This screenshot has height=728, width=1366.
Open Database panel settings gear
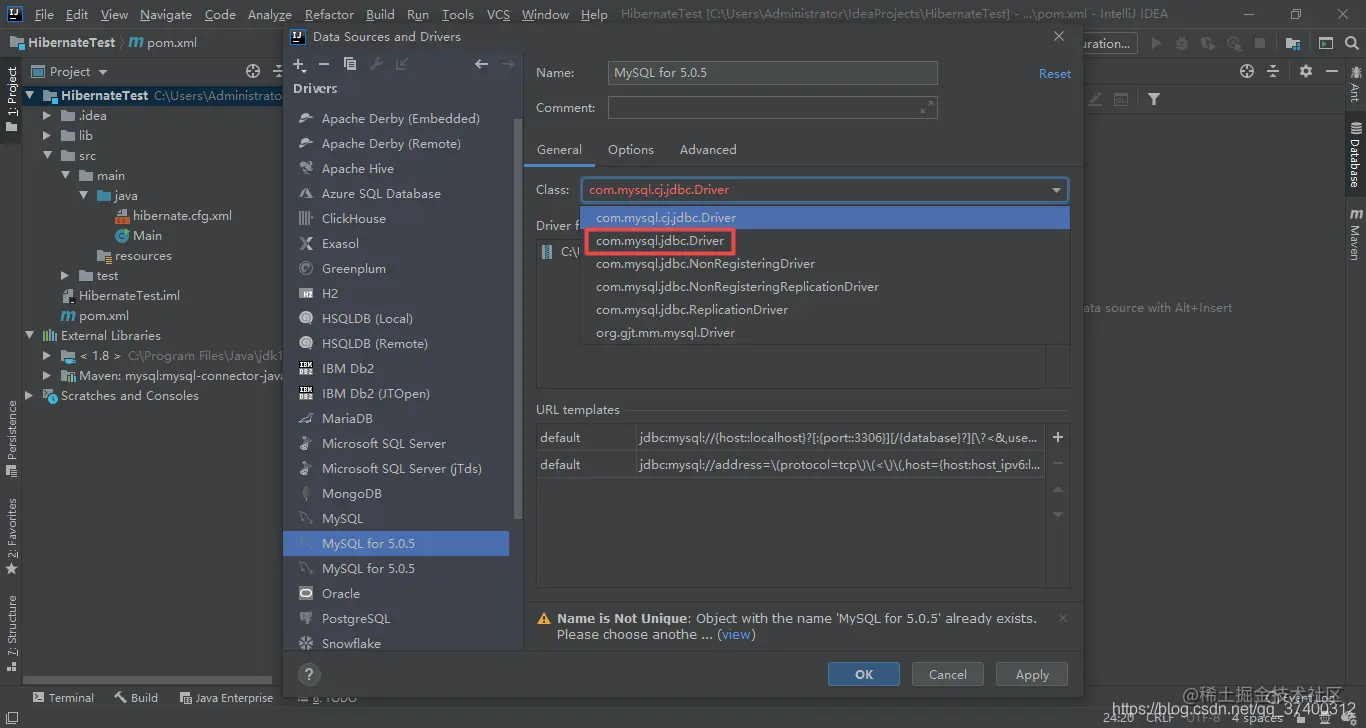tap(1305, 71)
